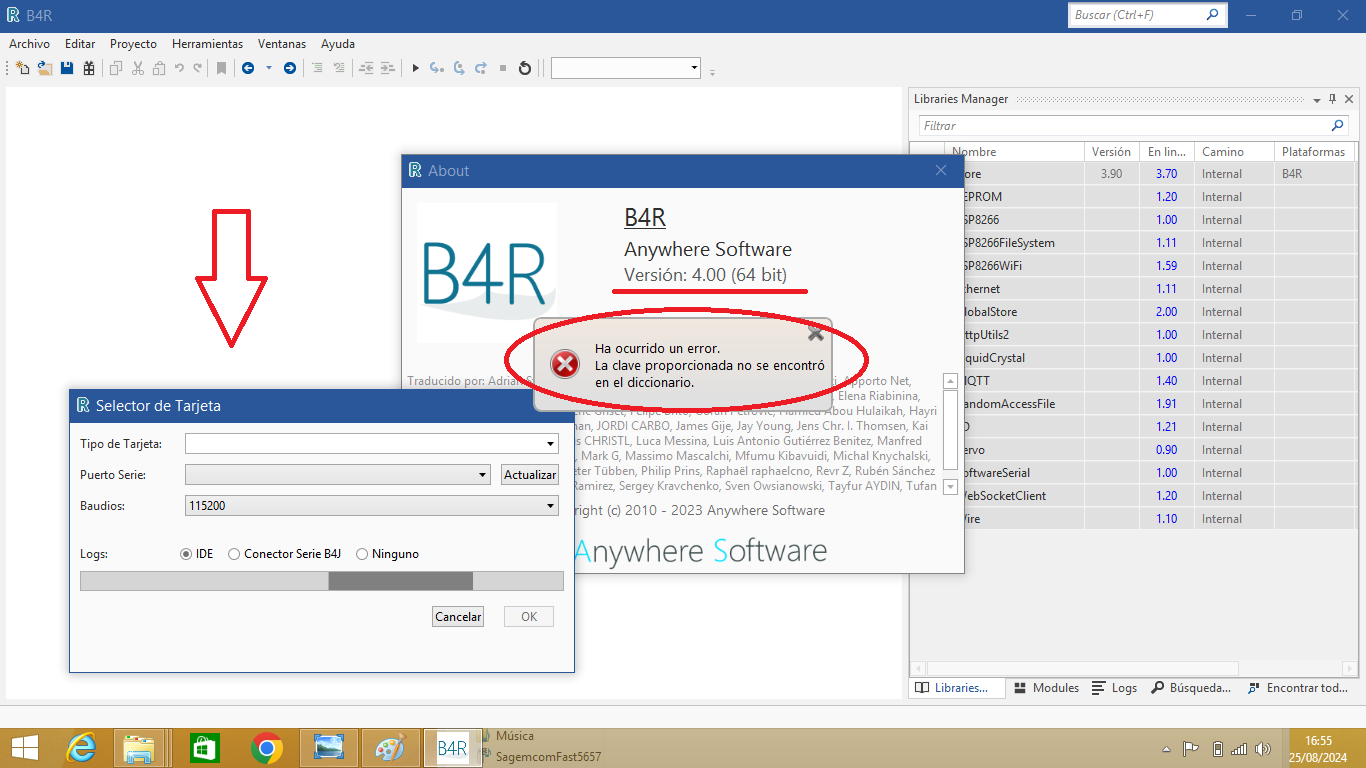Switch to the Búsqueda tab
Viewport: 1366px width, 768px height.
point(1191,688)
